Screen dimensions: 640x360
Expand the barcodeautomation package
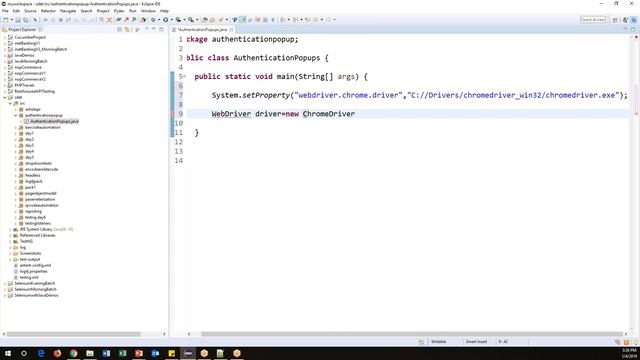click(16, 127)
